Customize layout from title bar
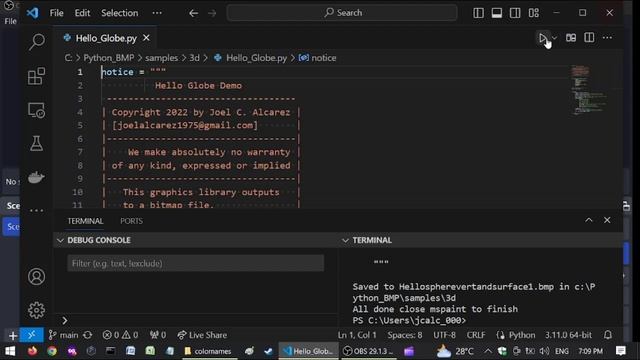Viewport: 640px width, 360px height. [x=533, y=13]
